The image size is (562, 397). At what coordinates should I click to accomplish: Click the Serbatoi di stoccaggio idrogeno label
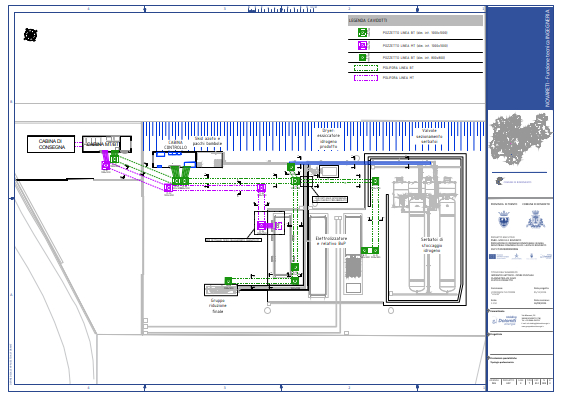pyautogui.click(x=432, y=245)
